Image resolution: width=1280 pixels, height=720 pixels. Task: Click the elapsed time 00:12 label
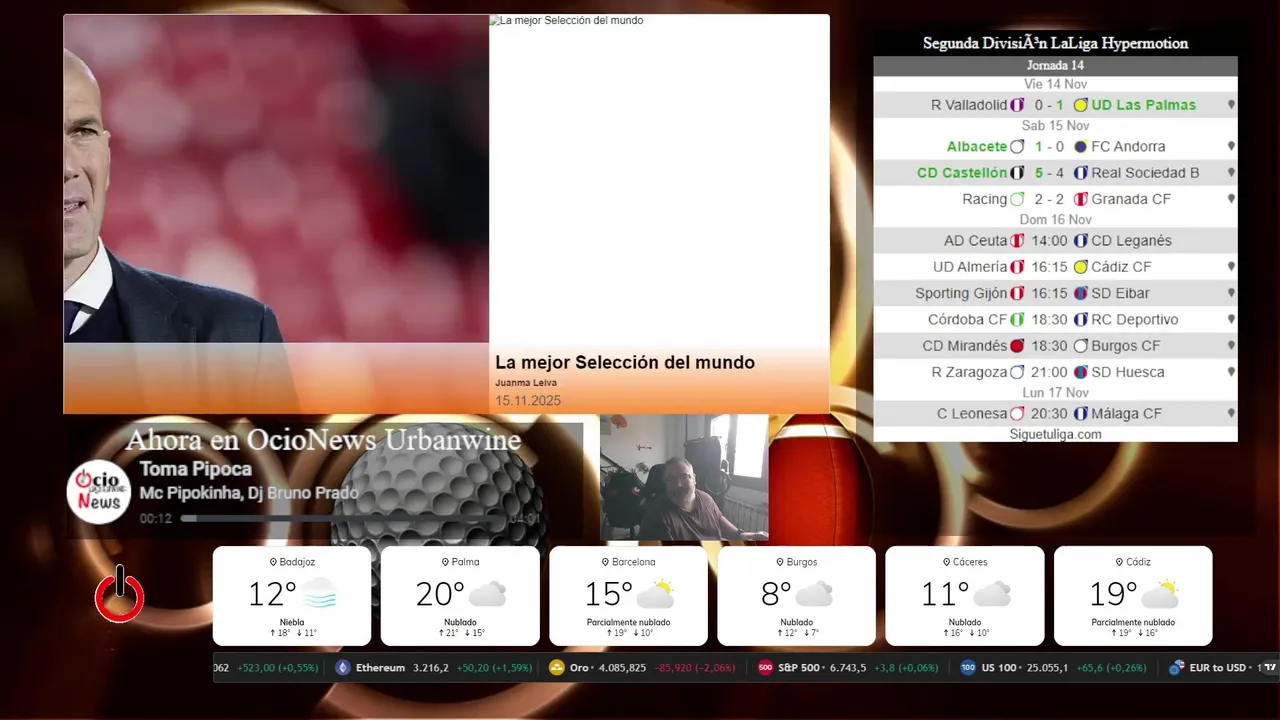click(x=156, y=519)
